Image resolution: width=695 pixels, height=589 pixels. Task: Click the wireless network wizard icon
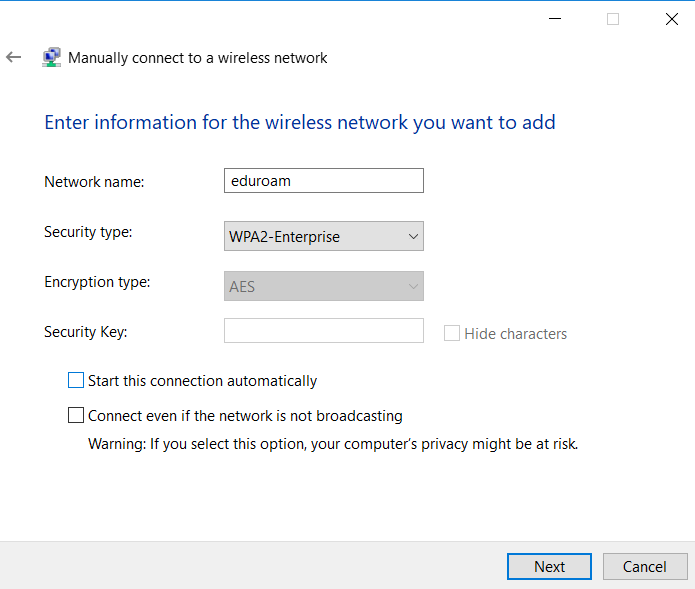[51, 58]
